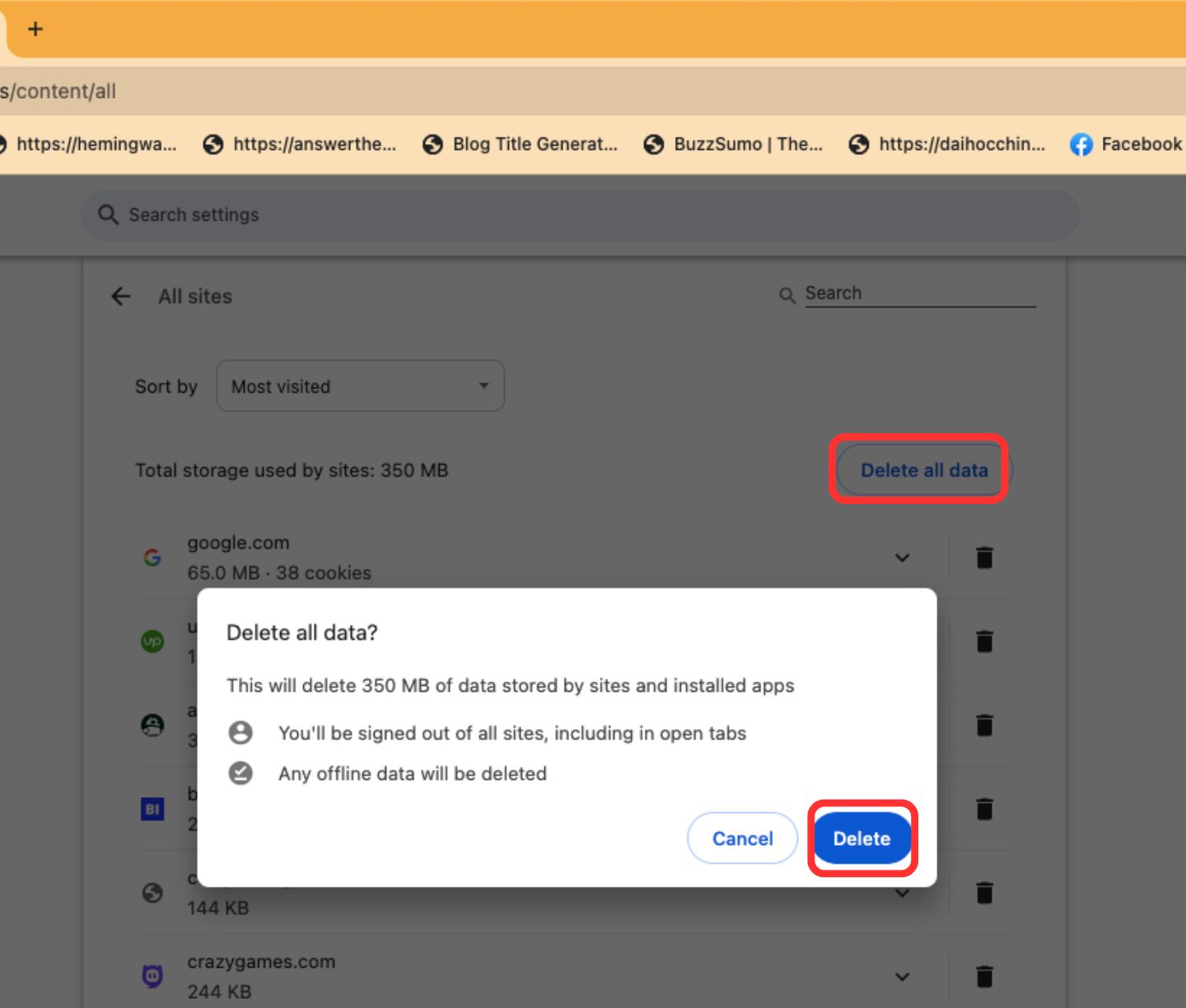Click the address bar URL text

coord(58,91)
